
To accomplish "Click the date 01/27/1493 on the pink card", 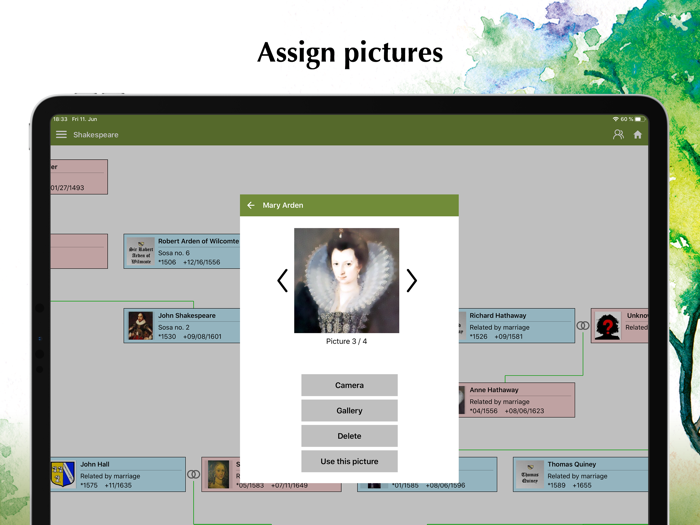I will [67, 188].
